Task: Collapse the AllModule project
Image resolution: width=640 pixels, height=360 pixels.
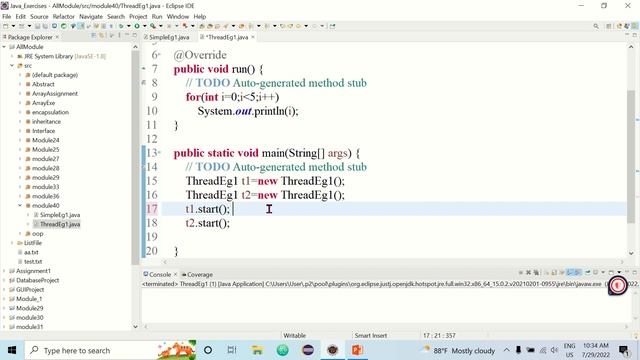Action: (4, 47)
